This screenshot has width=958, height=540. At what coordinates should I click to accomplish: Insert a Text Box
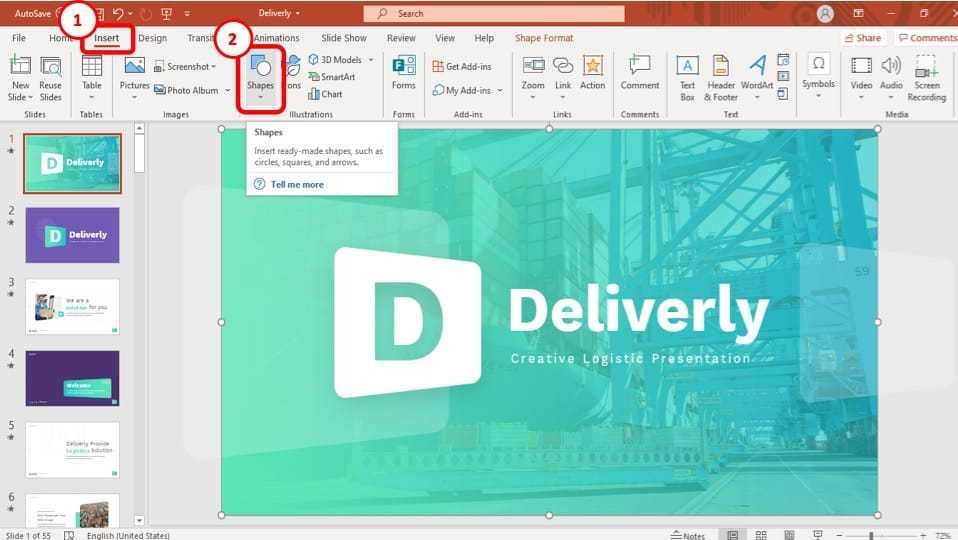[687, 77]
